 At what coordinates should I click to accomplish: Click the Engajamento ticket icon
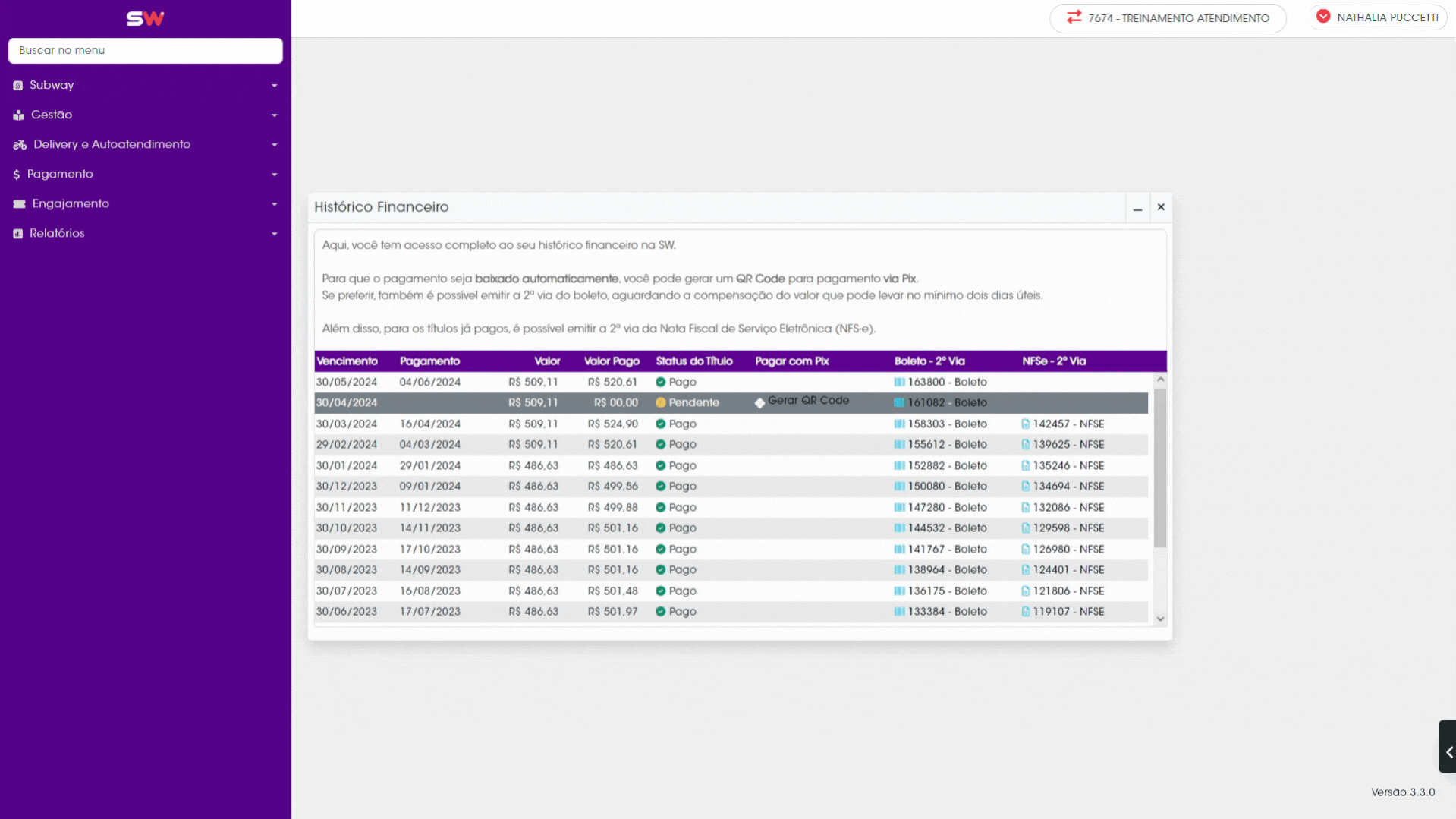19,204
